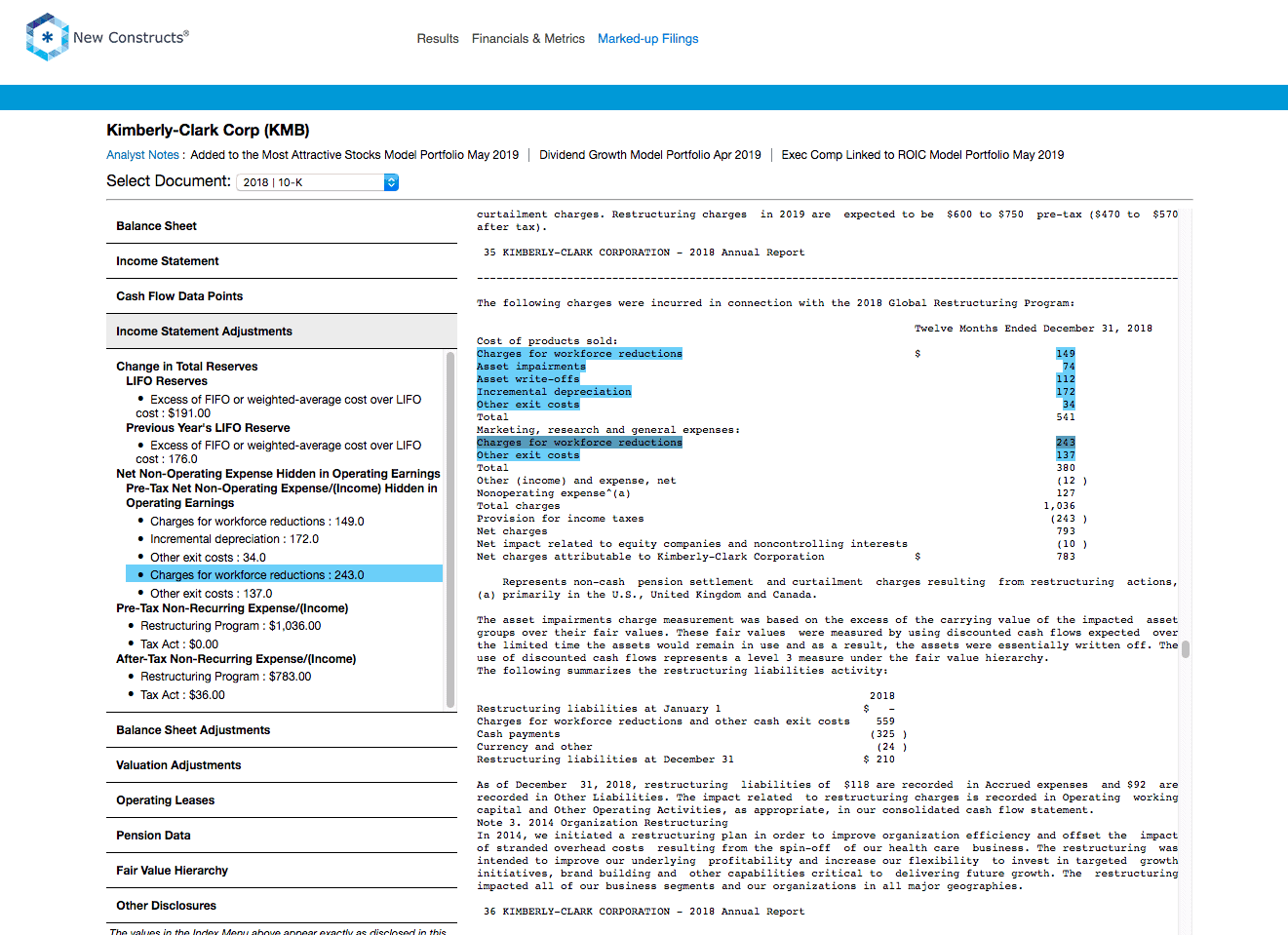Click the New Constructs logo icon

(x=47, y=37)
